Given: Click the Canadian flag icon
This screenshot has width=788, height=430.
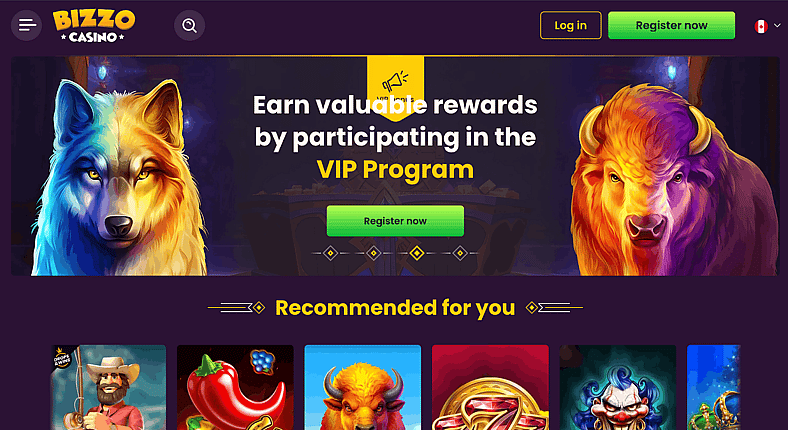Looking at the screenshot, I should (x=761, y=26).
